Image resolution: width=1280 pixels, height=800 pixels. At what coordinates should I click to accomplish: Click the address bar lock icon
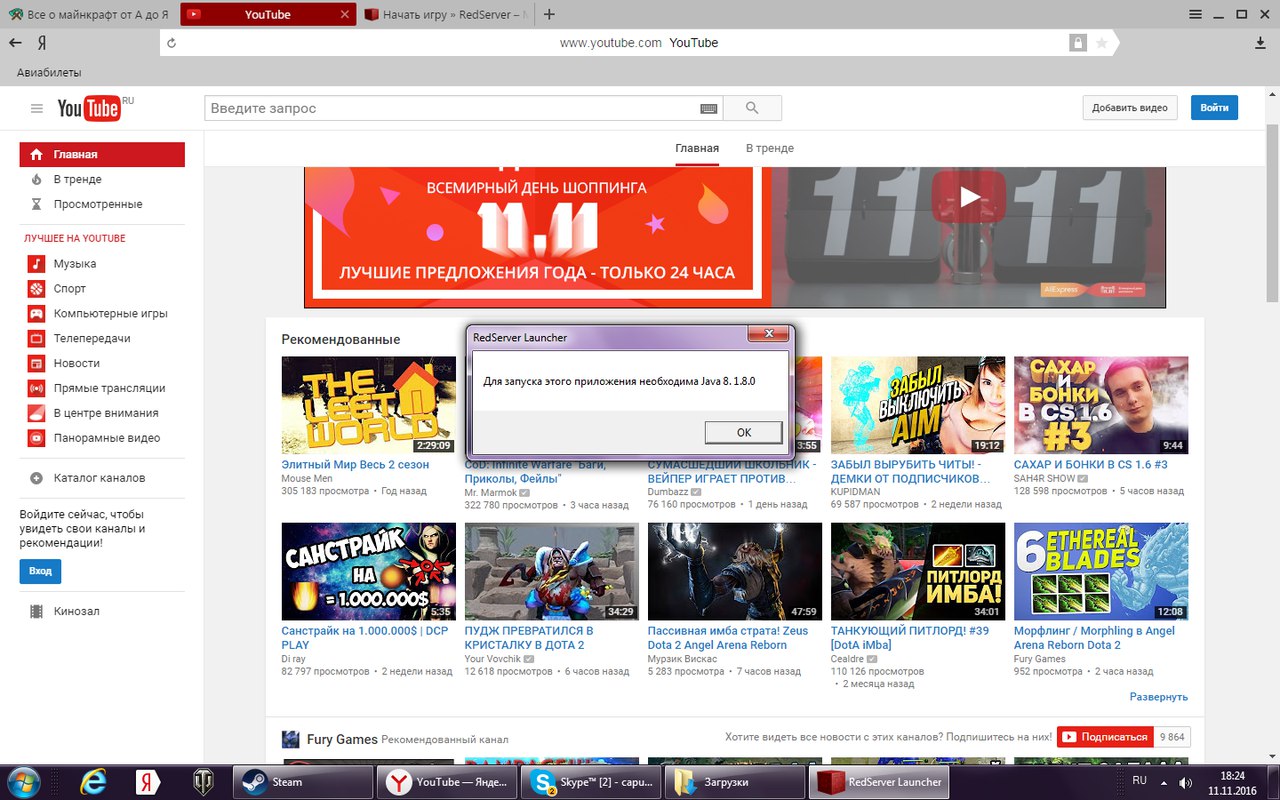pos(1077,43)
